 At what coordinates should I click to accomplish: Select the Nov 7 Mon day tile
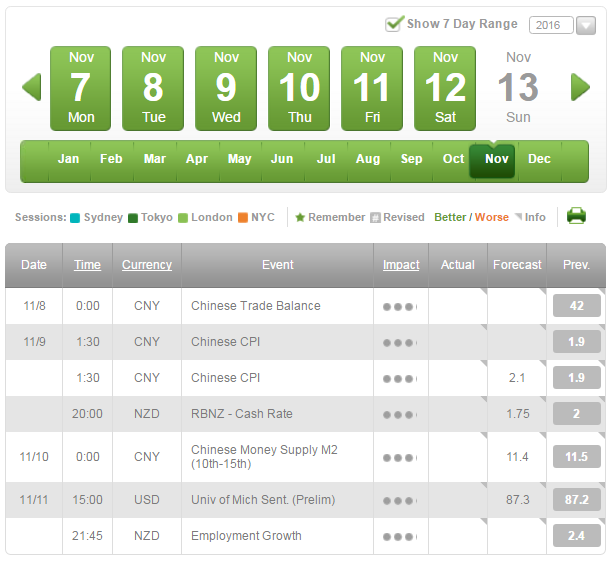point(81,89)
